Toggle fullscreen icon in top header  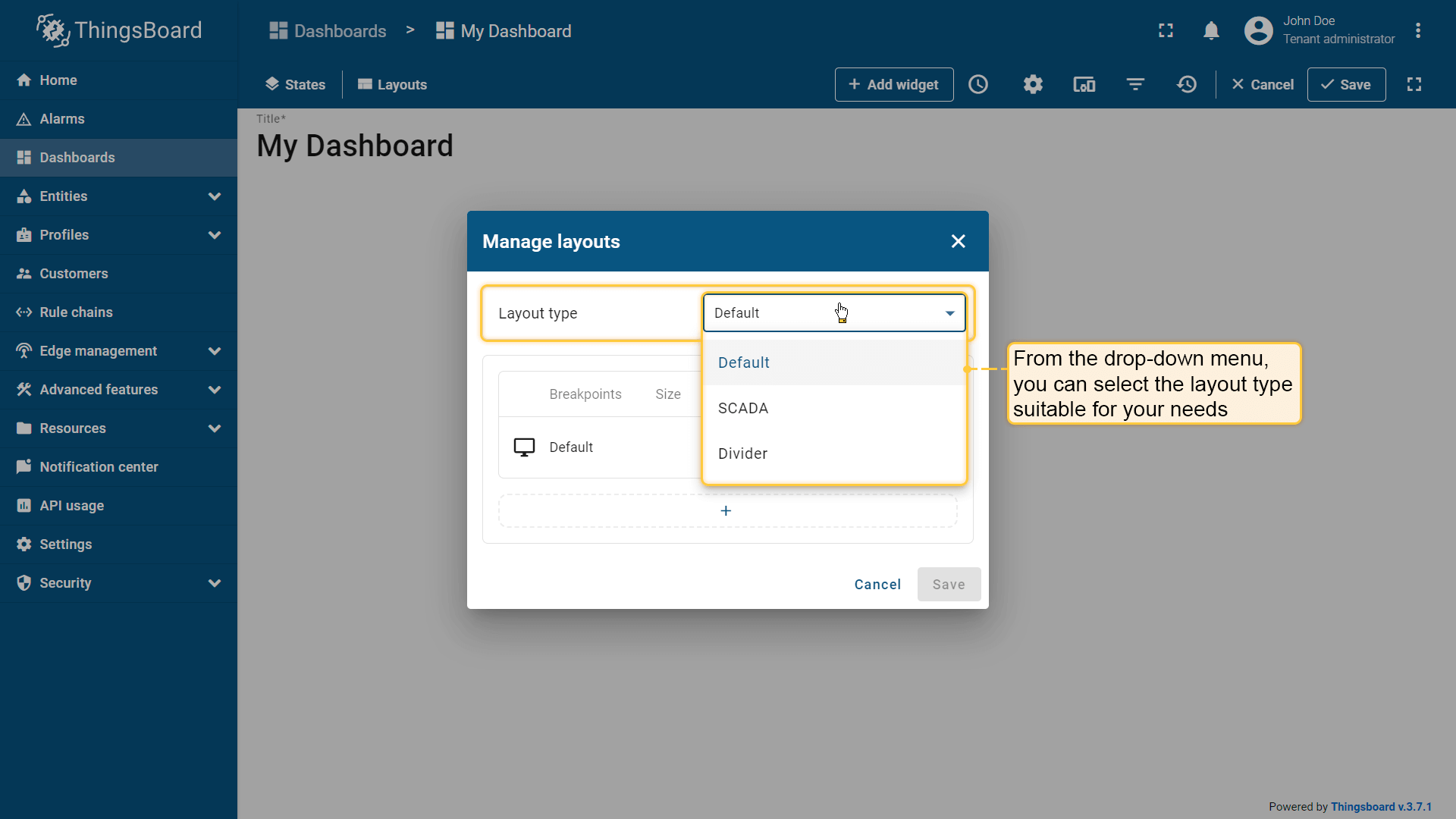click(x=1166, y=31)
